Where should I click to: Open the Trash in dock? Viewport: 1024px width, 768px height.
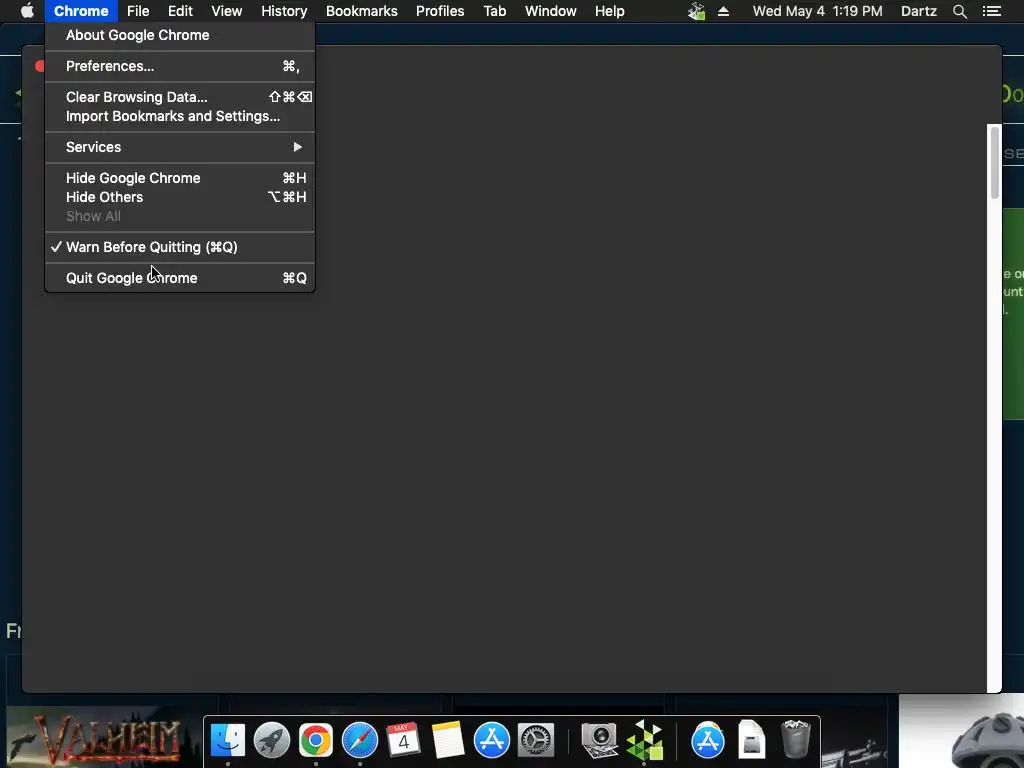(x=795, y=740)
